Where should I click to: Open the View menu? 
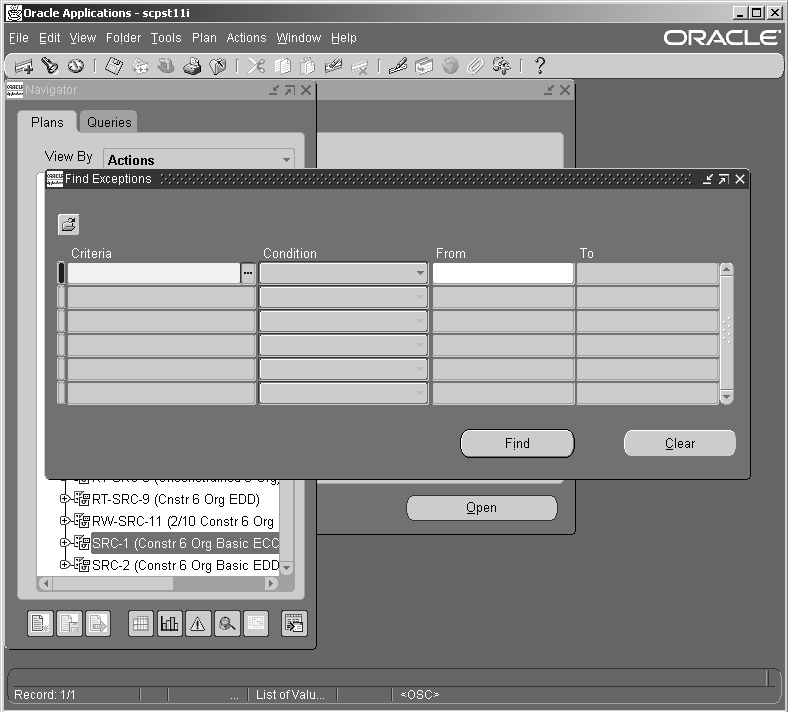coord(82,38)
